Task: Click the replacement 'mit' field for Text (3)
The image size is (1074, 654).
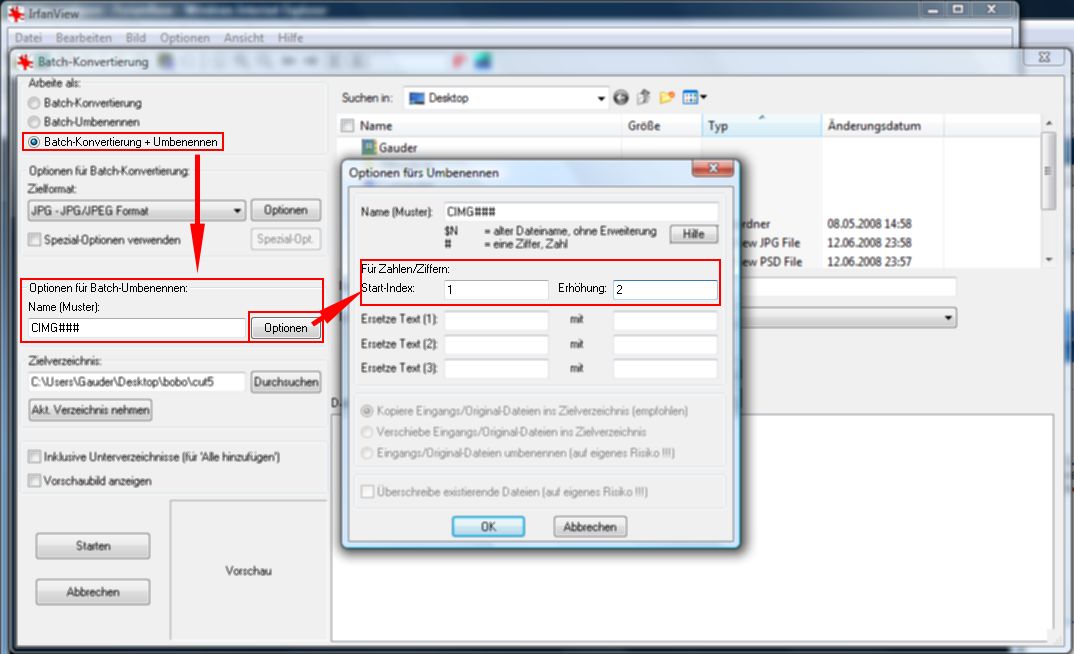Action: (x=665, y=368)
